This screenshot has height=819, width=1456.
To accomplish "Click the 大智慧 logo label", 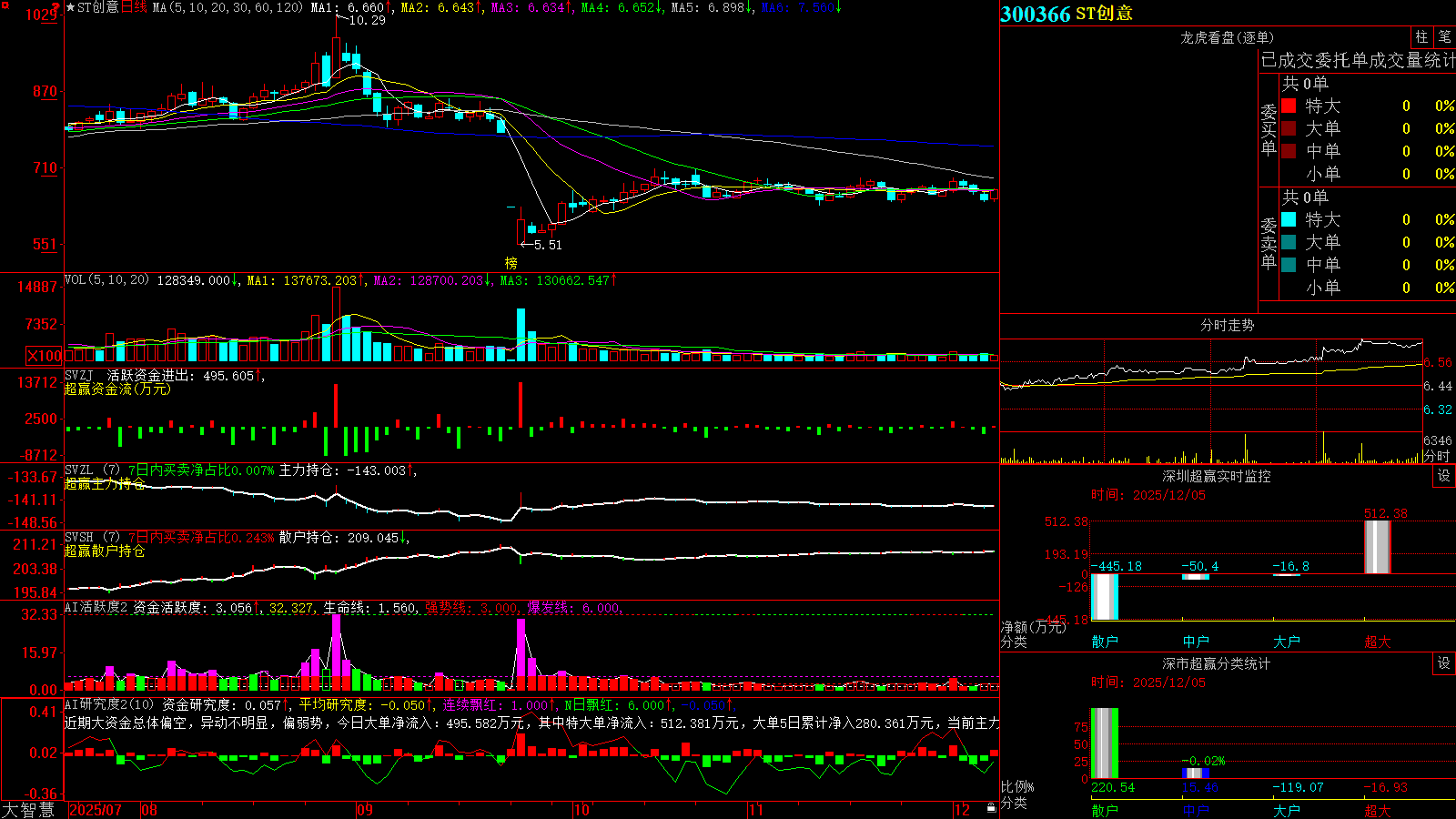I will 28,810.
